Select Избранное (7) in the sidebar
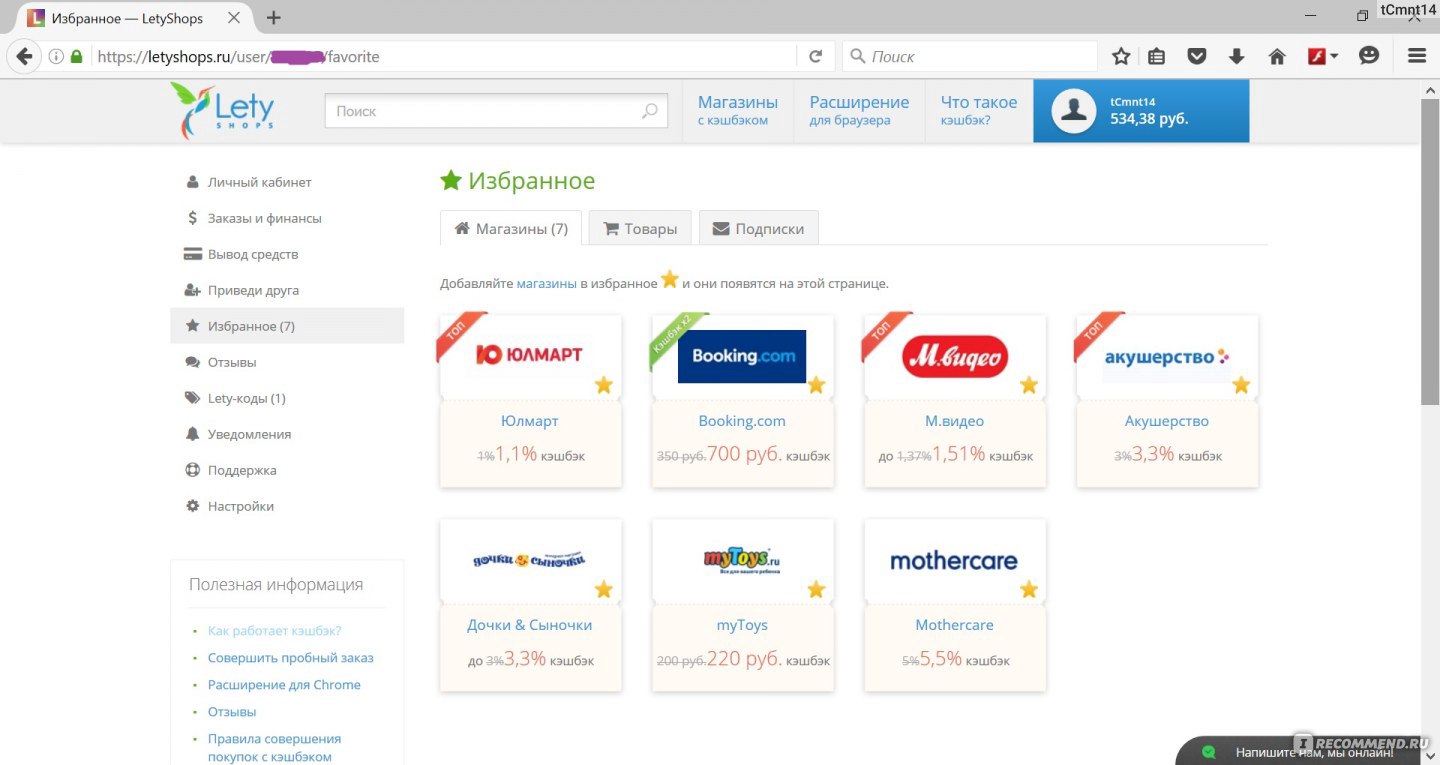 pos(287,326)
